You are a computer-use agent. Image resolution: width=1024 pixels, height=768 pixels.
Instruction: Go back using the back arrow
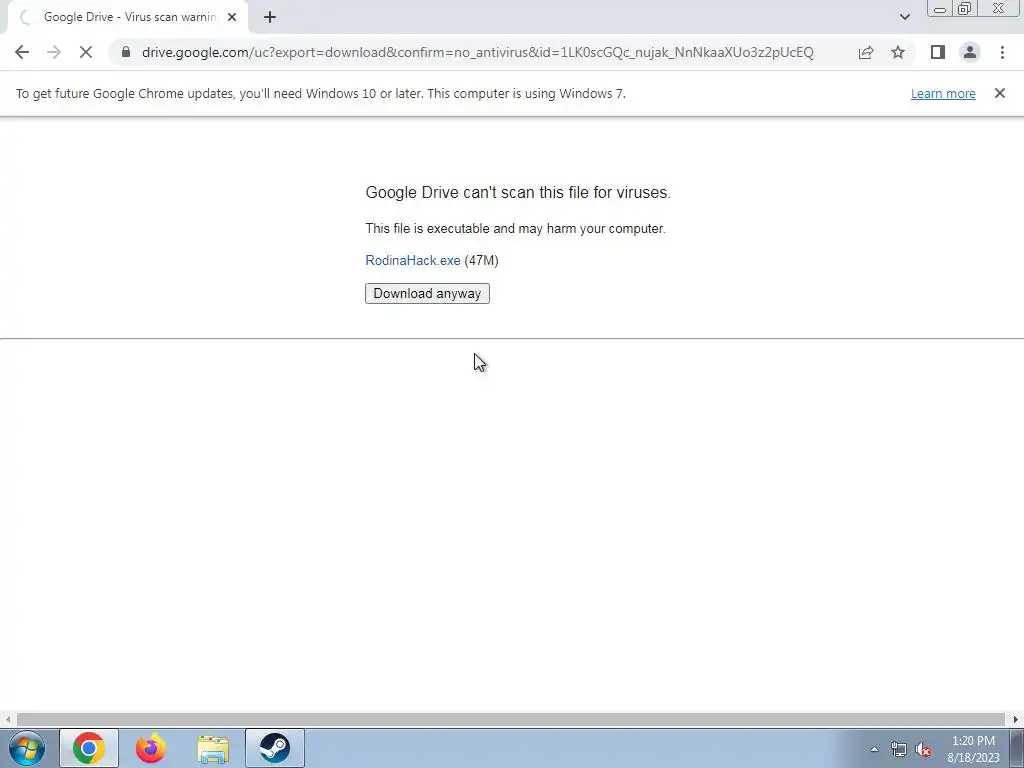(x=22, y=52)
